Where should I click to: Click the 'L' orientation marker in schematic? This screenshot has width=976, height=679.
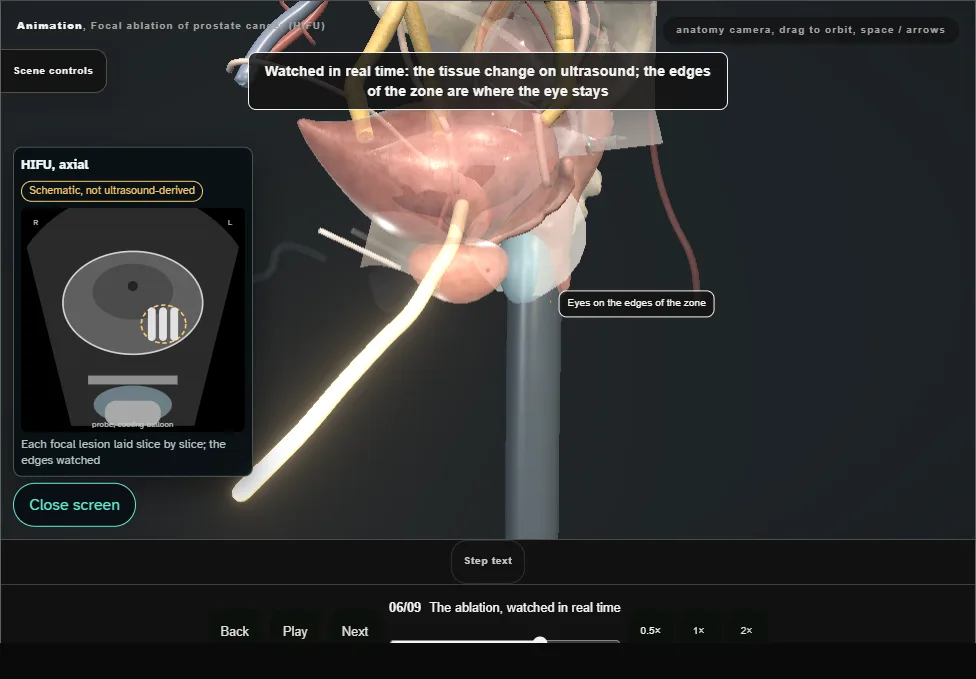230,222
